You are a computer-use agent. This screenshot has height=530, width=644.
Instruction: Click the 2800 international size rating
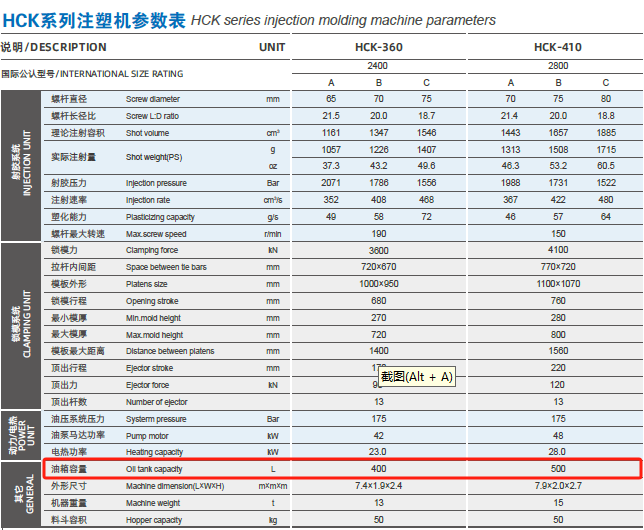point(558,66)
